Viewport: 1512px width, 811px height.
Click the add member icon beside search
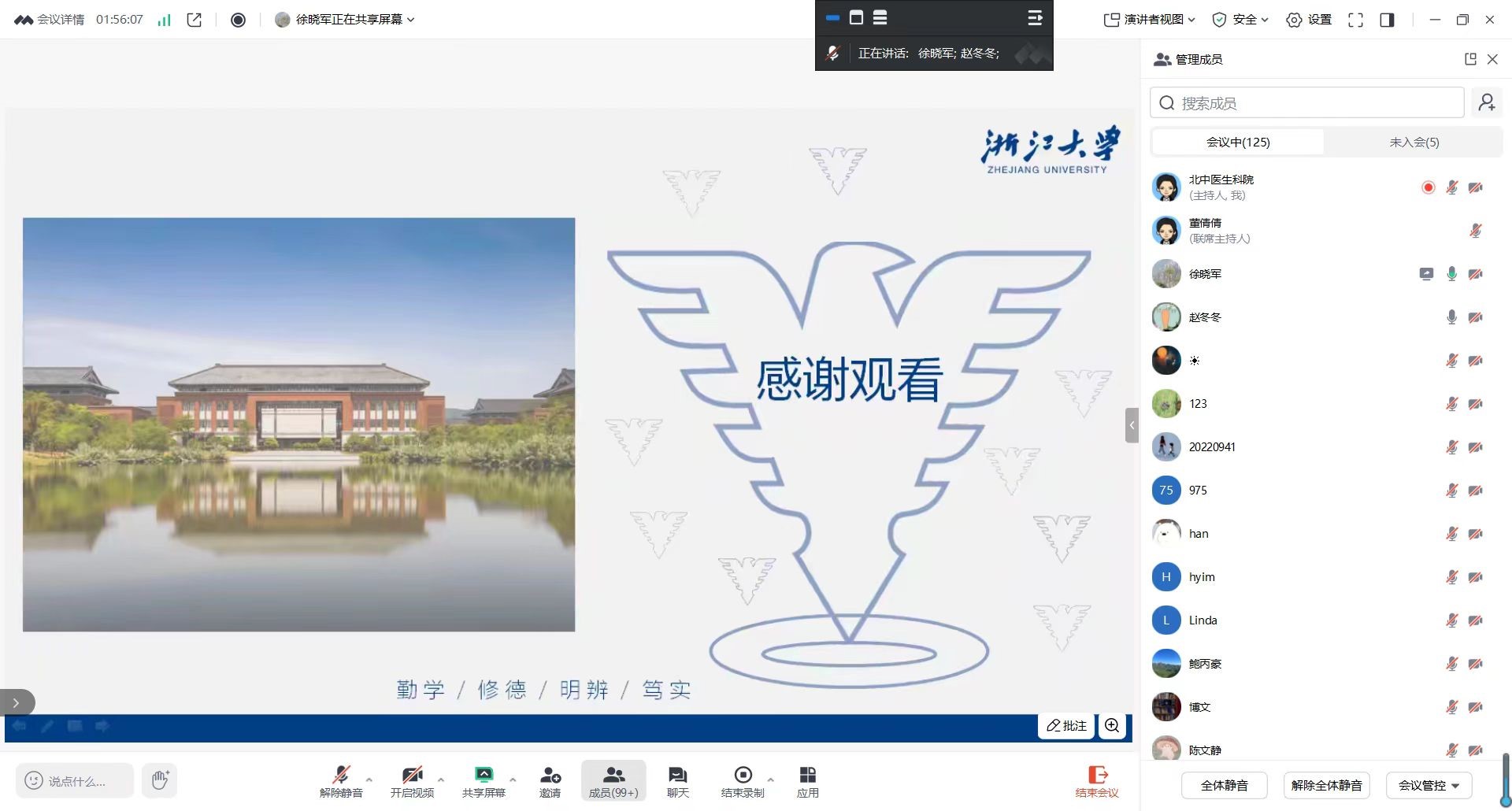pyautogui.click(x=1487, y=103)
